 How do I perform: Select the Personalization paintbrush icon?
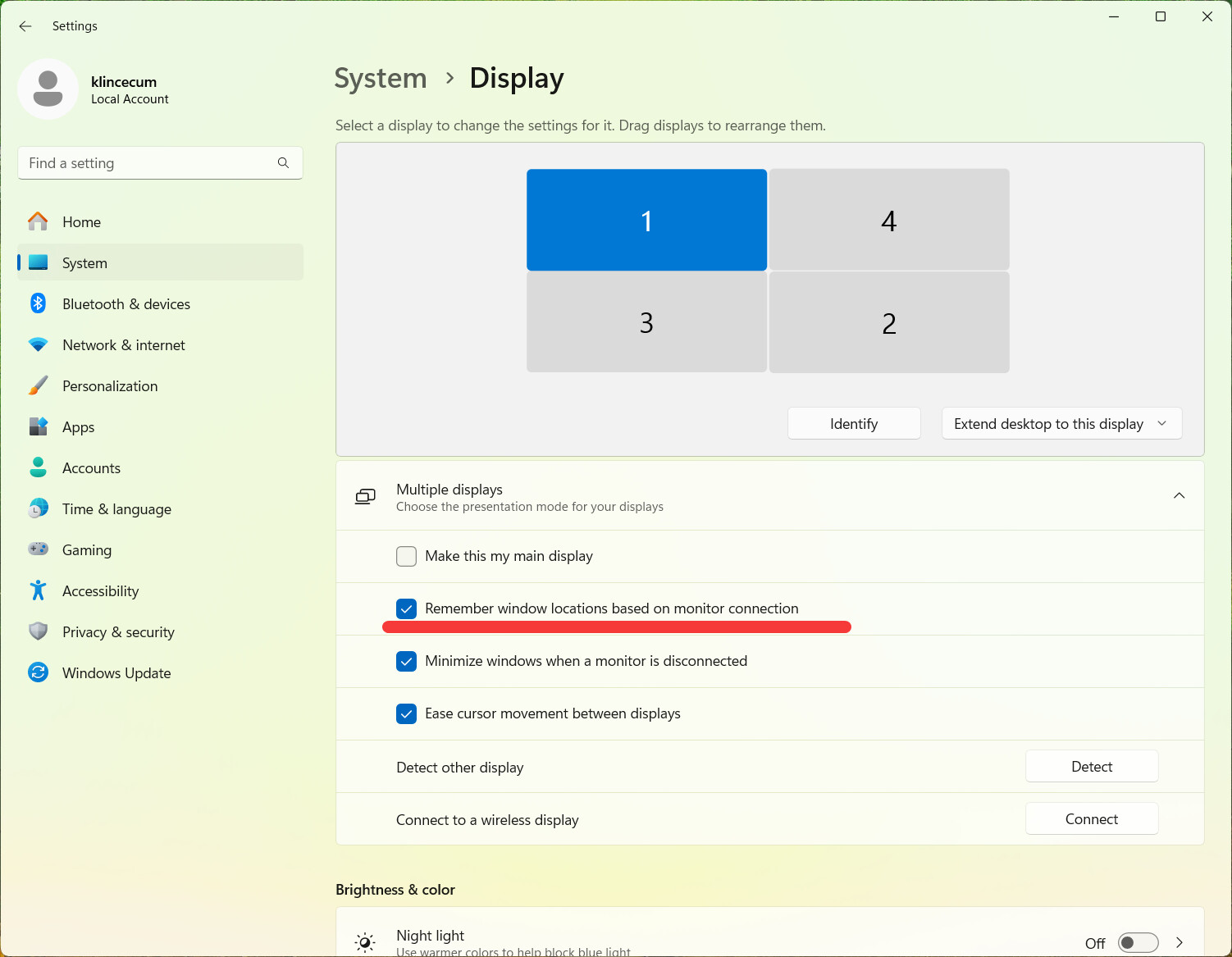(x=38, y=385)
